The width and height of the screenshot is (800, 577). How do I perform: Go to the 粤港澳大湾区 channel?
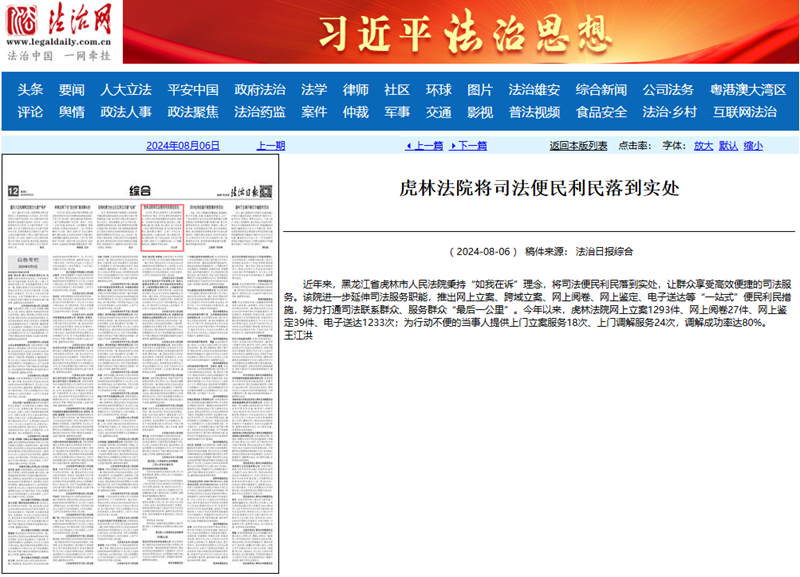(748, 90)
